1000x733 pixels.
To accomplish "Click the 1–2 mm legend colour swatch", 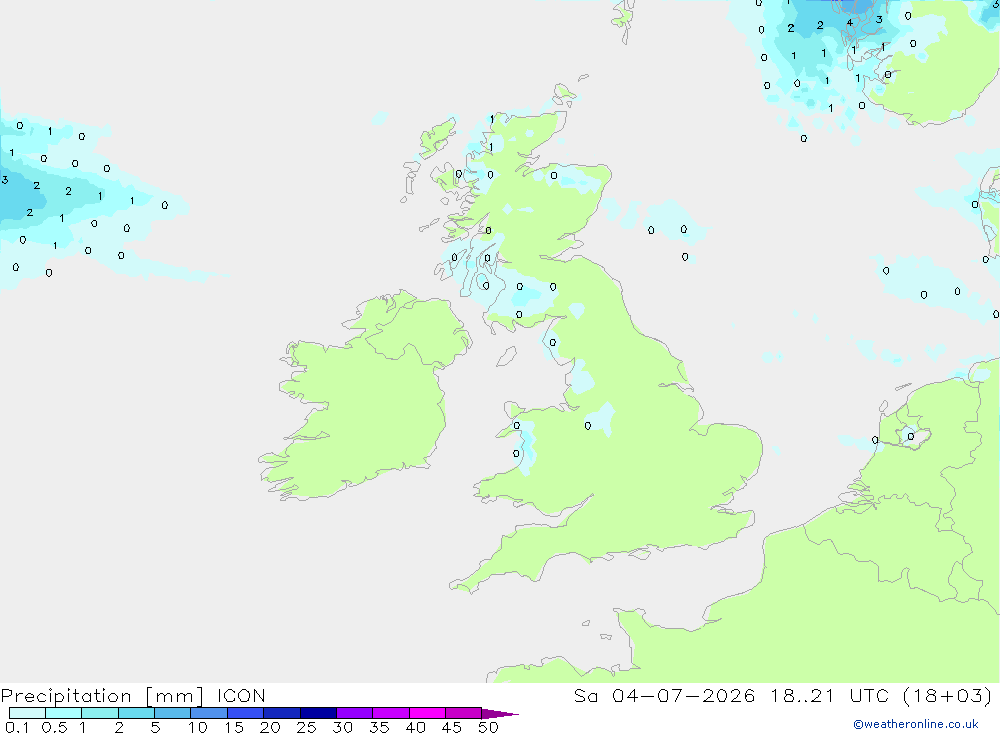I will pyautogui.click(x=99, y=713).
